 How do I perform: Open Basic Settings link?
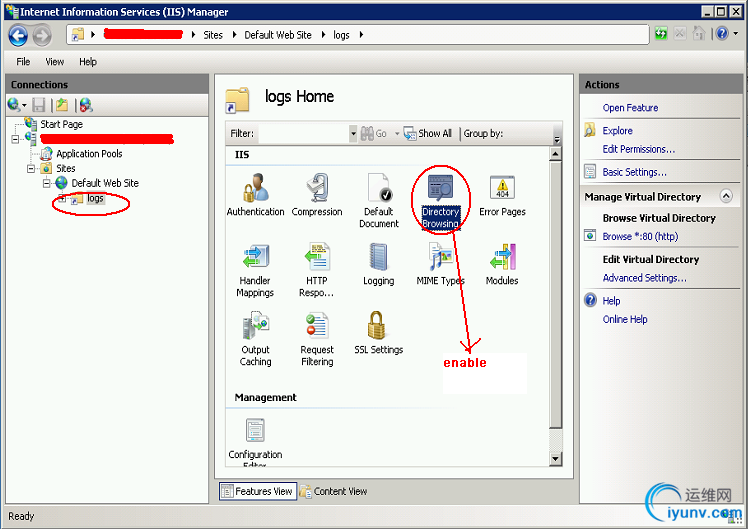click(634, 172)
